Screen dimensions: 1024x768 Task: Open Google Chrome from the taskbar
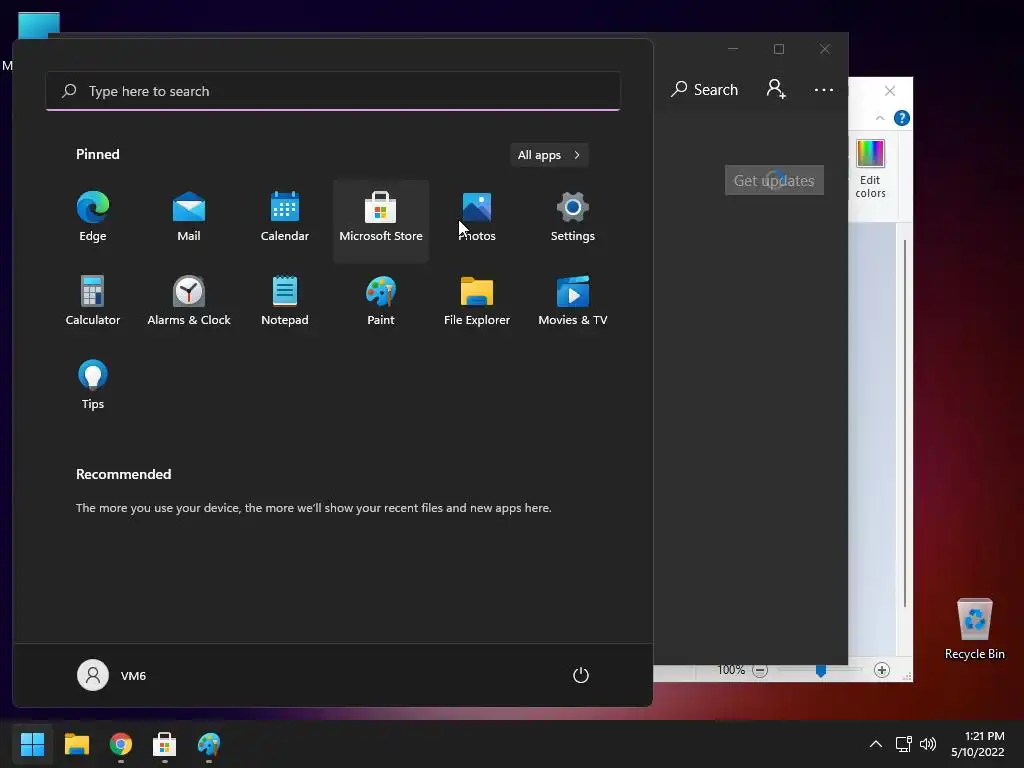(x=121, y=744)
